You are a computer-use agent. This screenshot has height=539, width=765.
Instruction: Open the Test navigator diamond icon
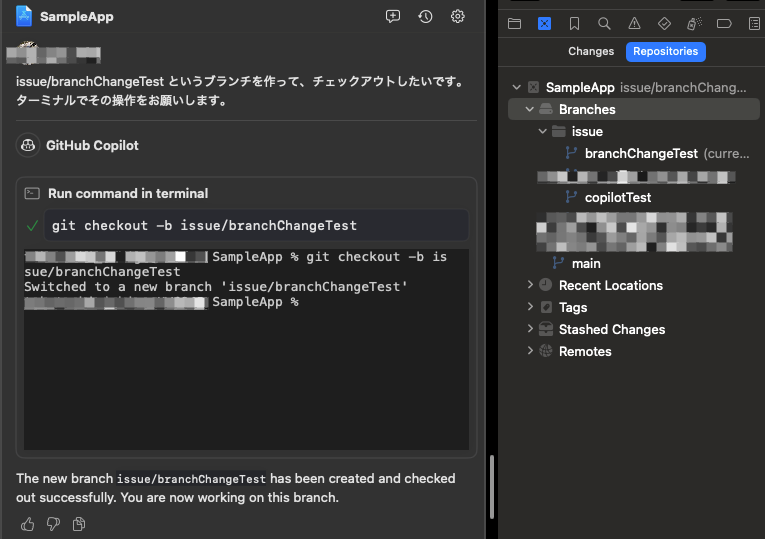point(664,23)
